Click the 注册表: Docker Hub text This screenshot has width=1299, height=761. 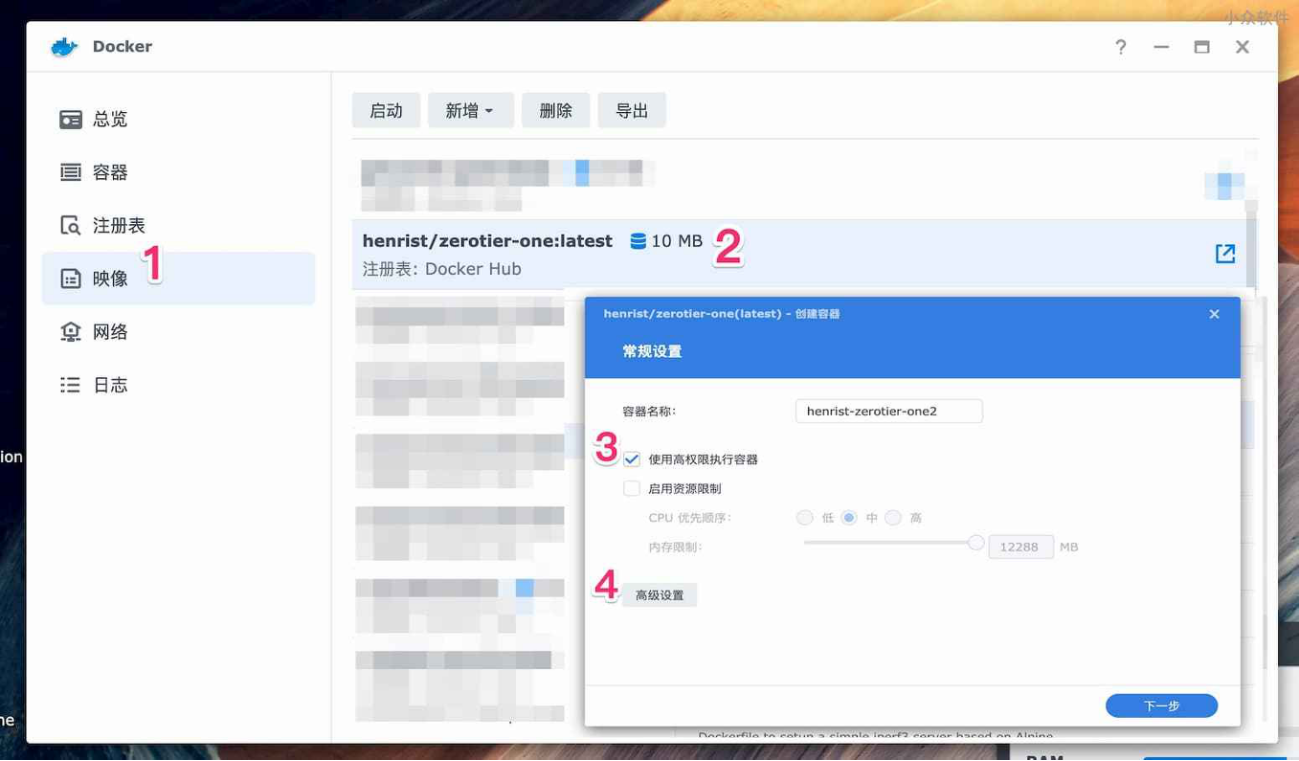pyautogui.click(x=441, y=269)
